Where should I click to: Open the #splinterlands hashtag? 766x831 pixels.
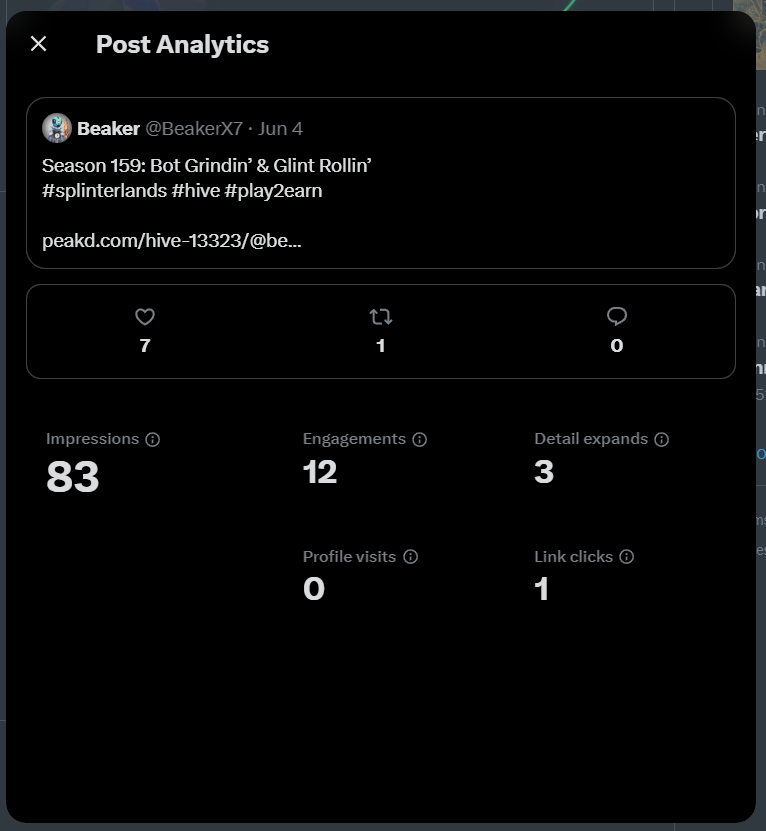point(104,191)
